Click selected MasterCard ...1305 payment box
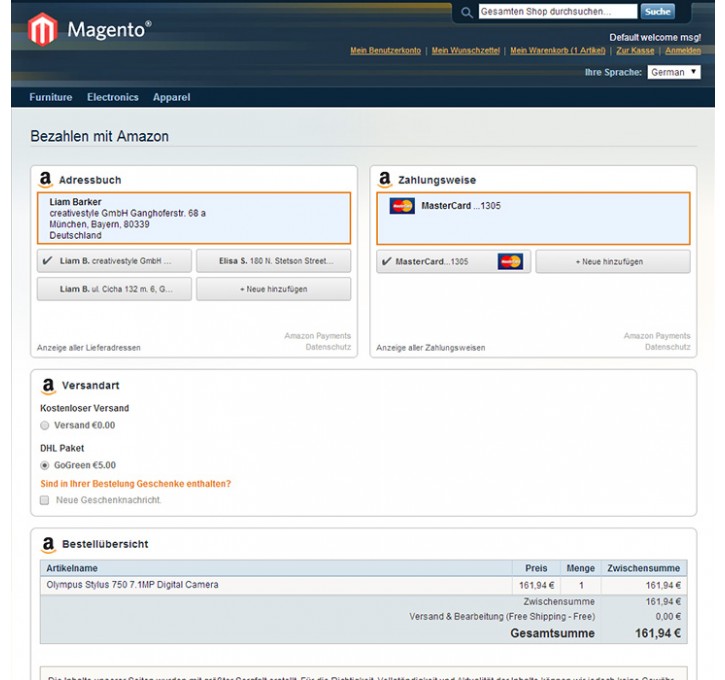The height and width of the screenshot is (680, 725). (x=533, y=218)
